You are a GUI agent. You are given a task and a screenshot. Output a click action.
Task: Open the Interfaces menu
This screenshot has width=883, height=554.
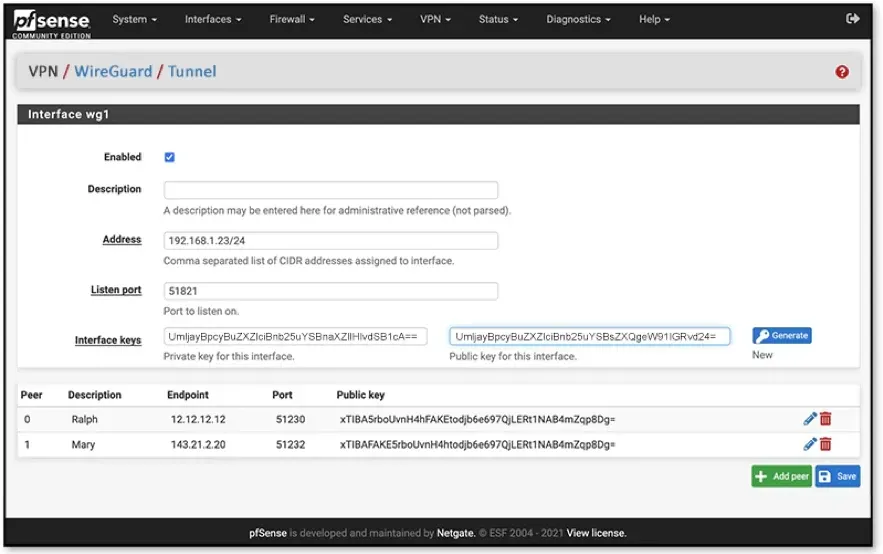tap(213, 19)
